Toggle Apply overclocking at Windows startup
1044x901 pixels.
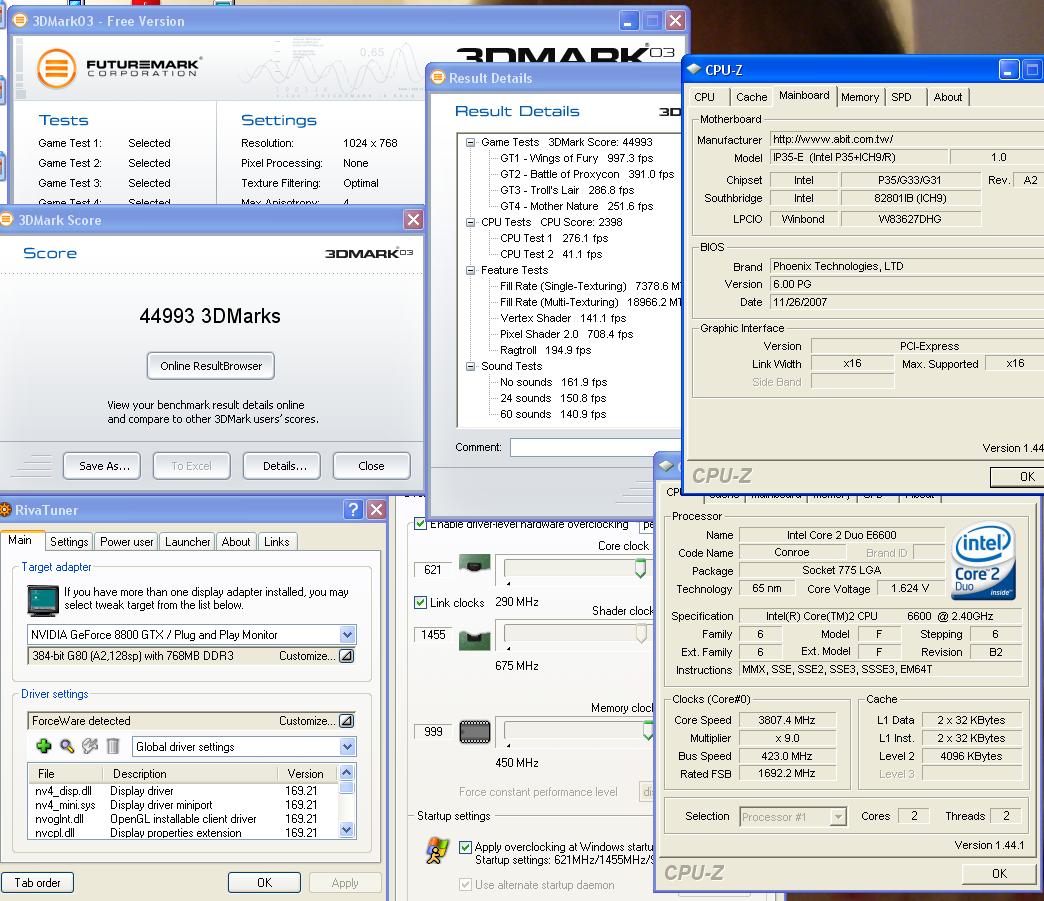pos(465,848)
